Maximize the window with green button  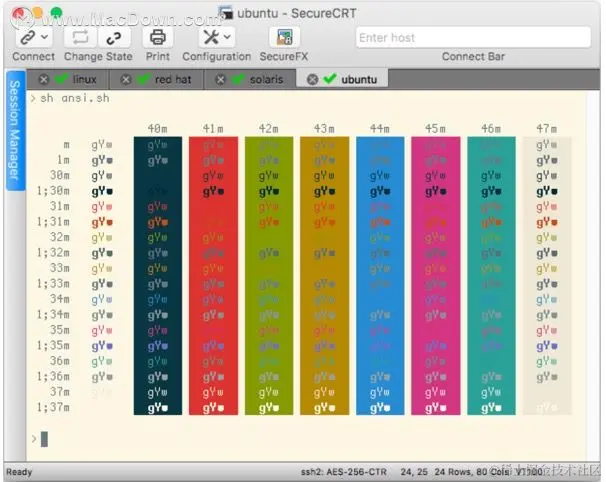pyautogui.click(x=56, y=13)
